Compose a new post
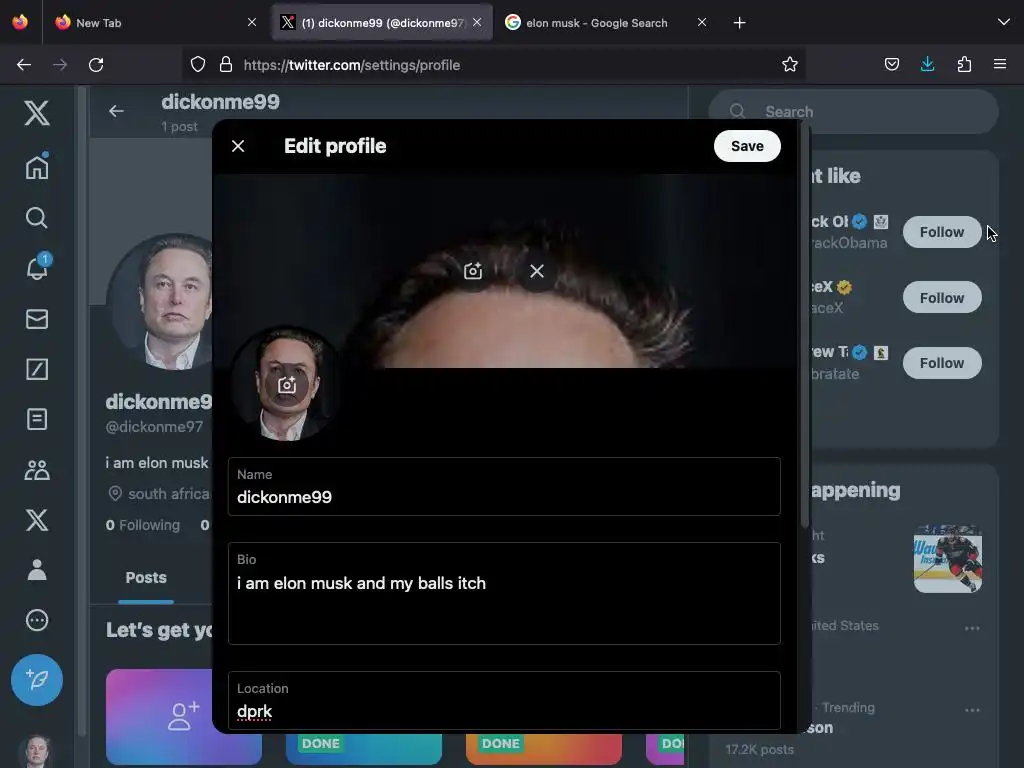This screenshot has height=768, width=1024. click(37, 680)
